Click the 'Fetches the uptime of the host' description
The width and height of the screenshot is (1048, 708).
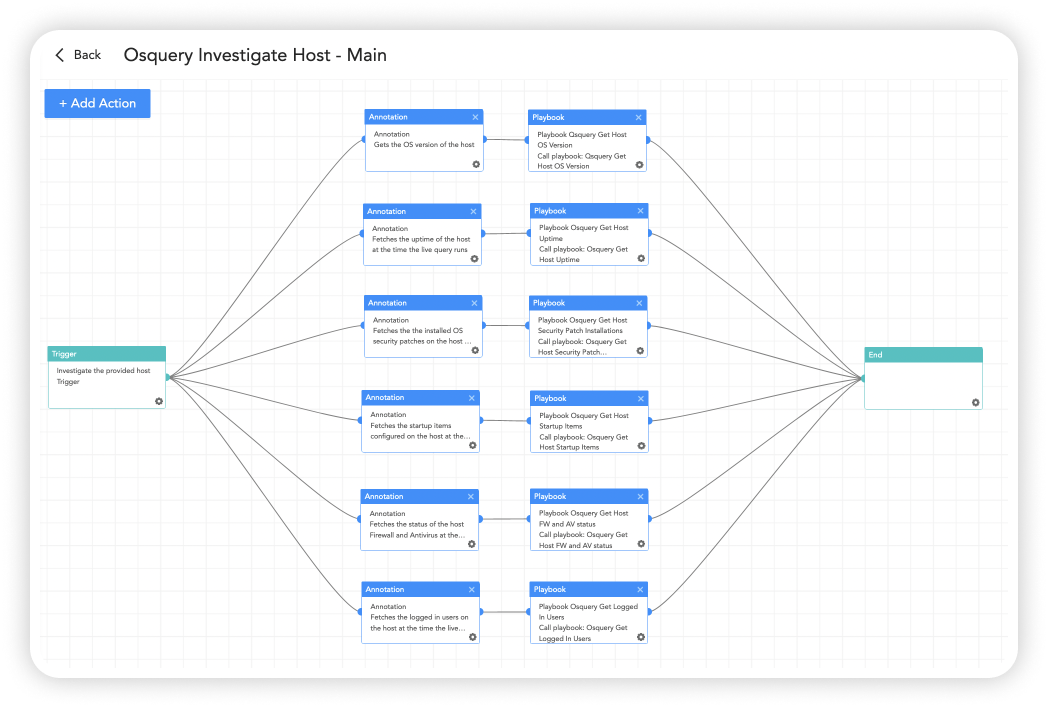point(421,245)
